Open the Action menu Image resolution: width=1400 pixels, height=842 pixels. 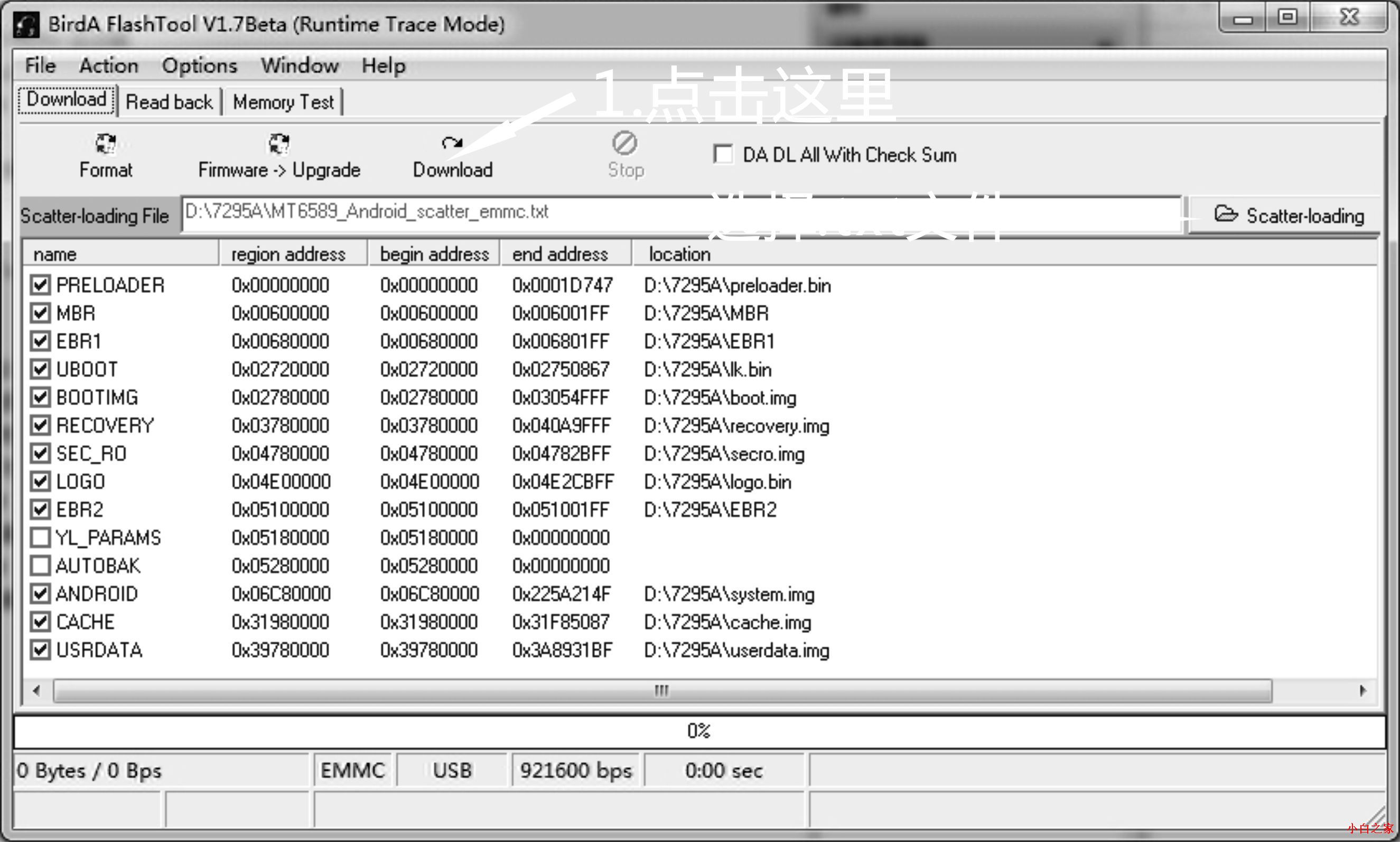pos(108,66)
